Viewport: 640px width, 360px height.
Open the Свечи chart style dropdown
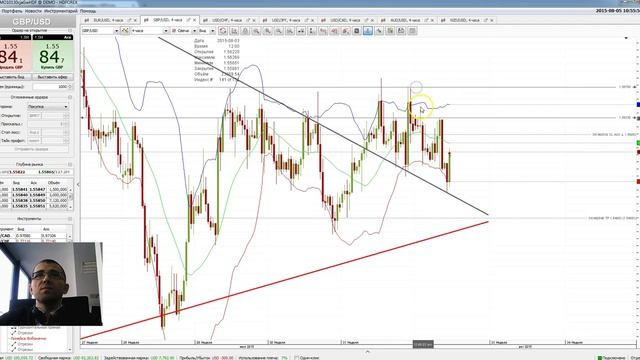(x=194, y=31)
